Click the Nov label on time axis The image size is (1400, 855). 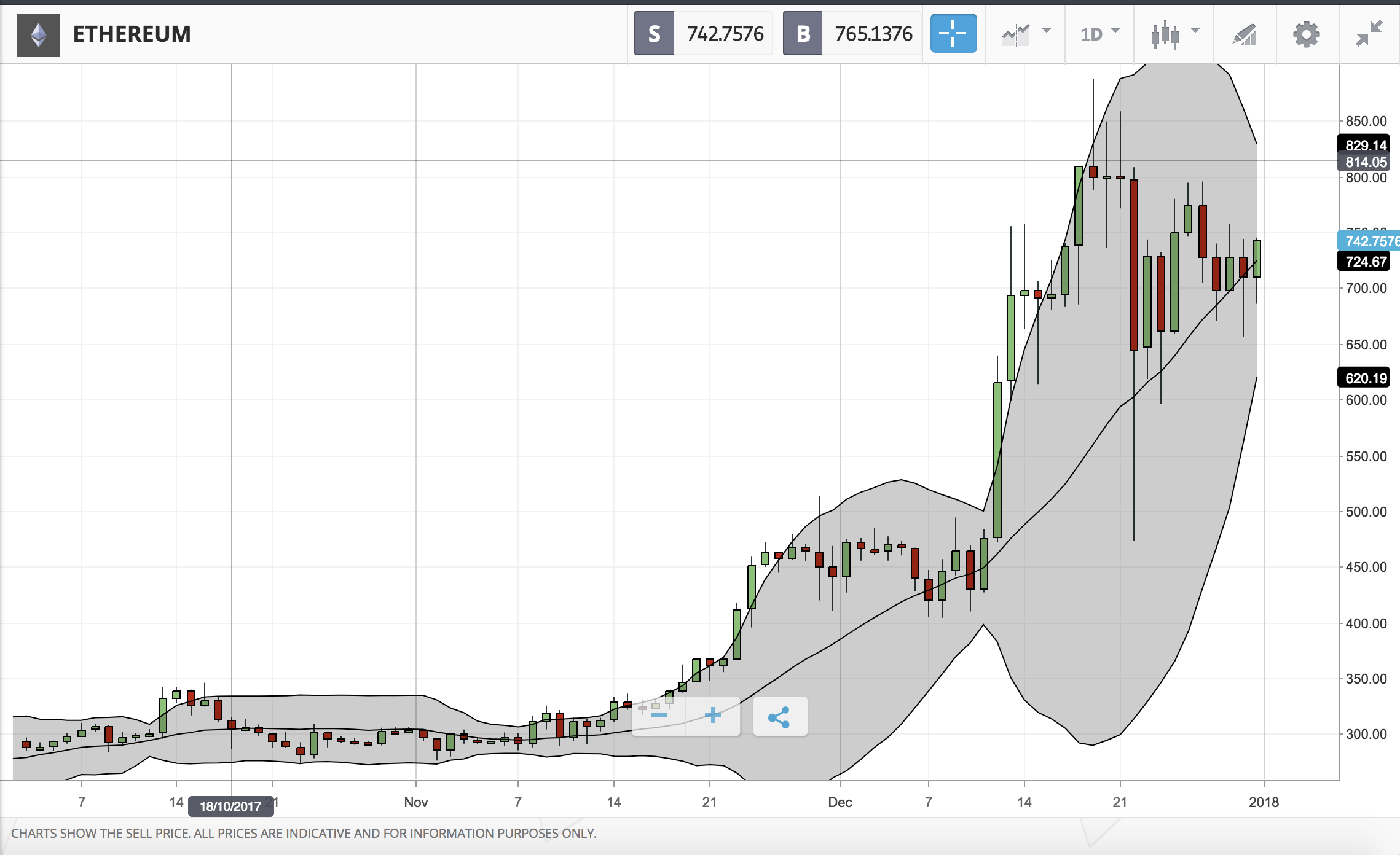[416, 802]
